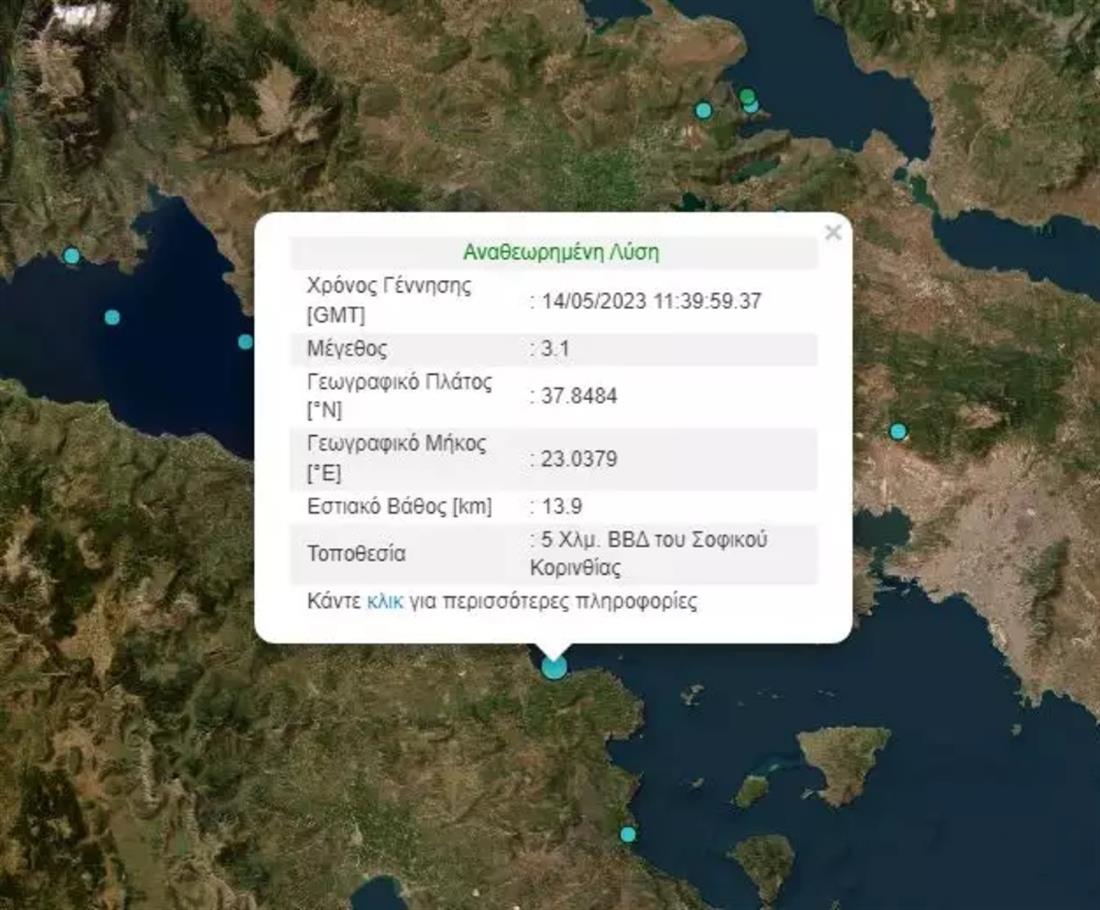Click the 'κλικ' link for more information
This screenshot has height=910, width=1100.
tap(385, 602)
